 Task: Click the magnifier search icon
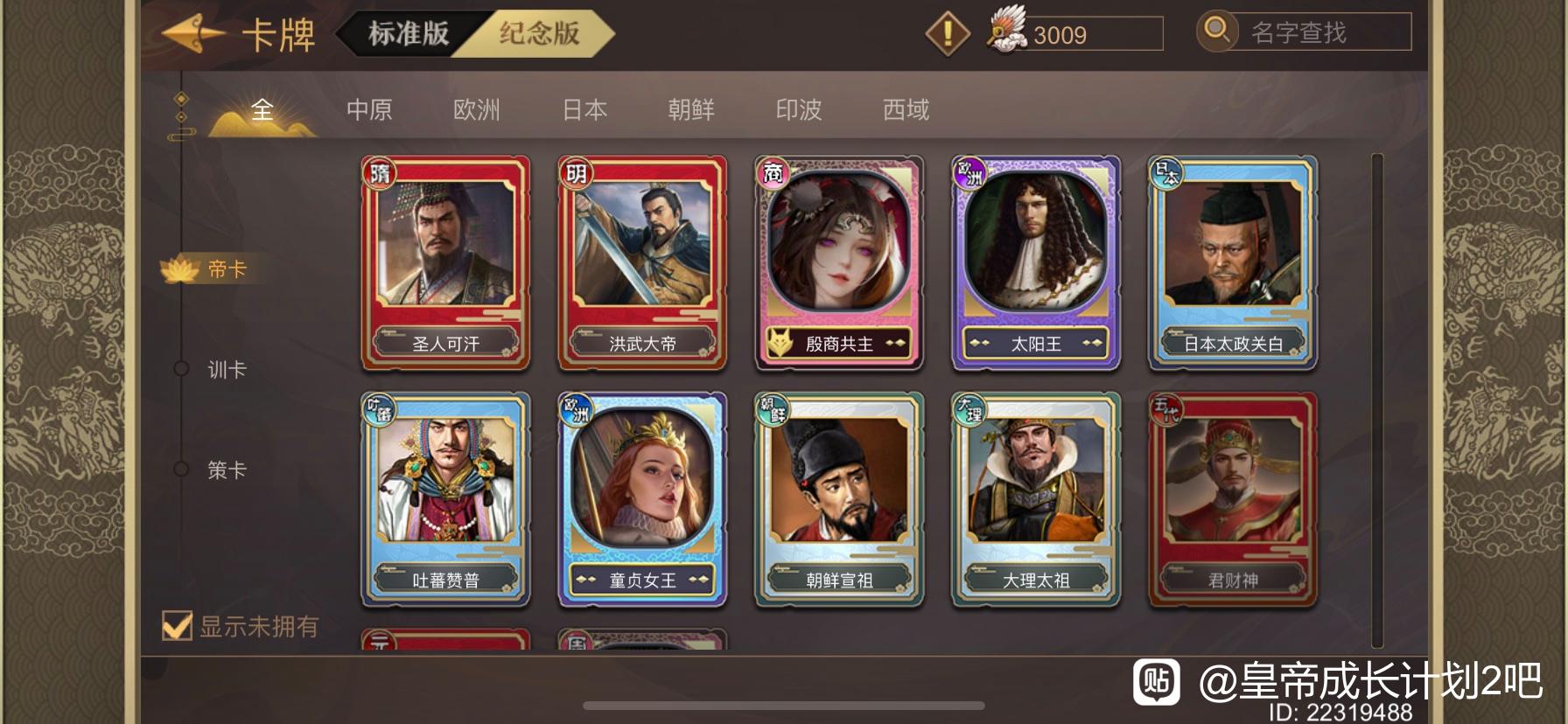tap(1217, 31)
